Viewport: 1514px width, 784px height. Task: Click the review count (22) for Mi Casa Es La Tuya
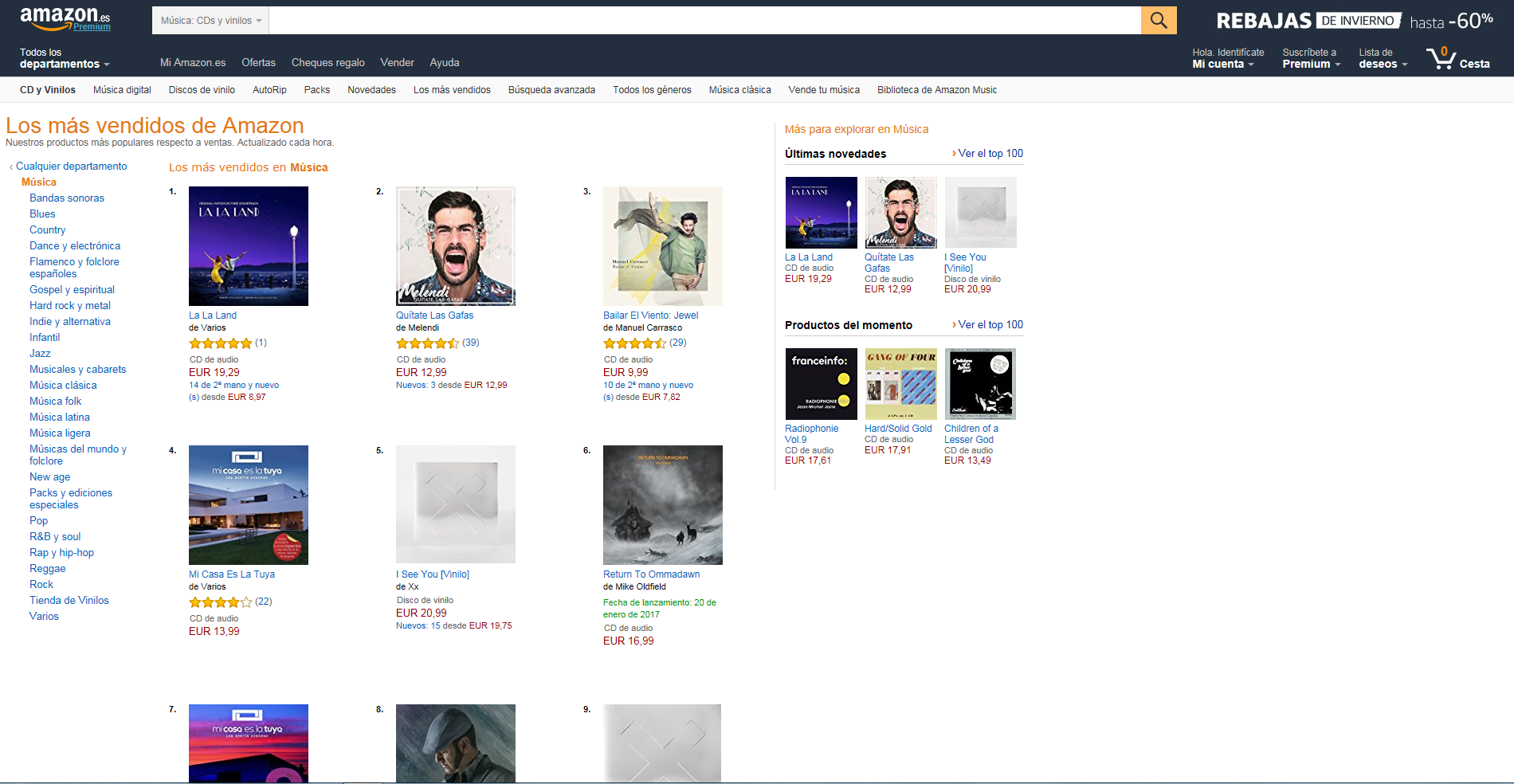264,602
